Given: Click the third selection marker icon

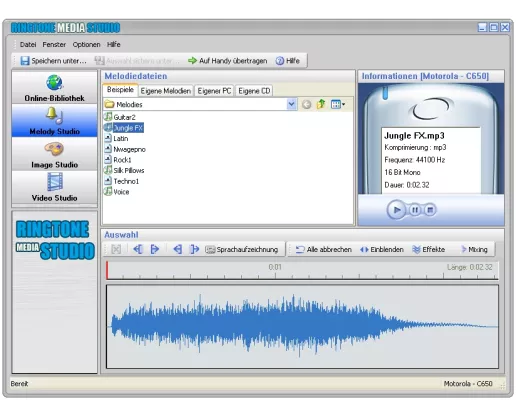Looking at the screenshot, I should [x=178, y=249].
